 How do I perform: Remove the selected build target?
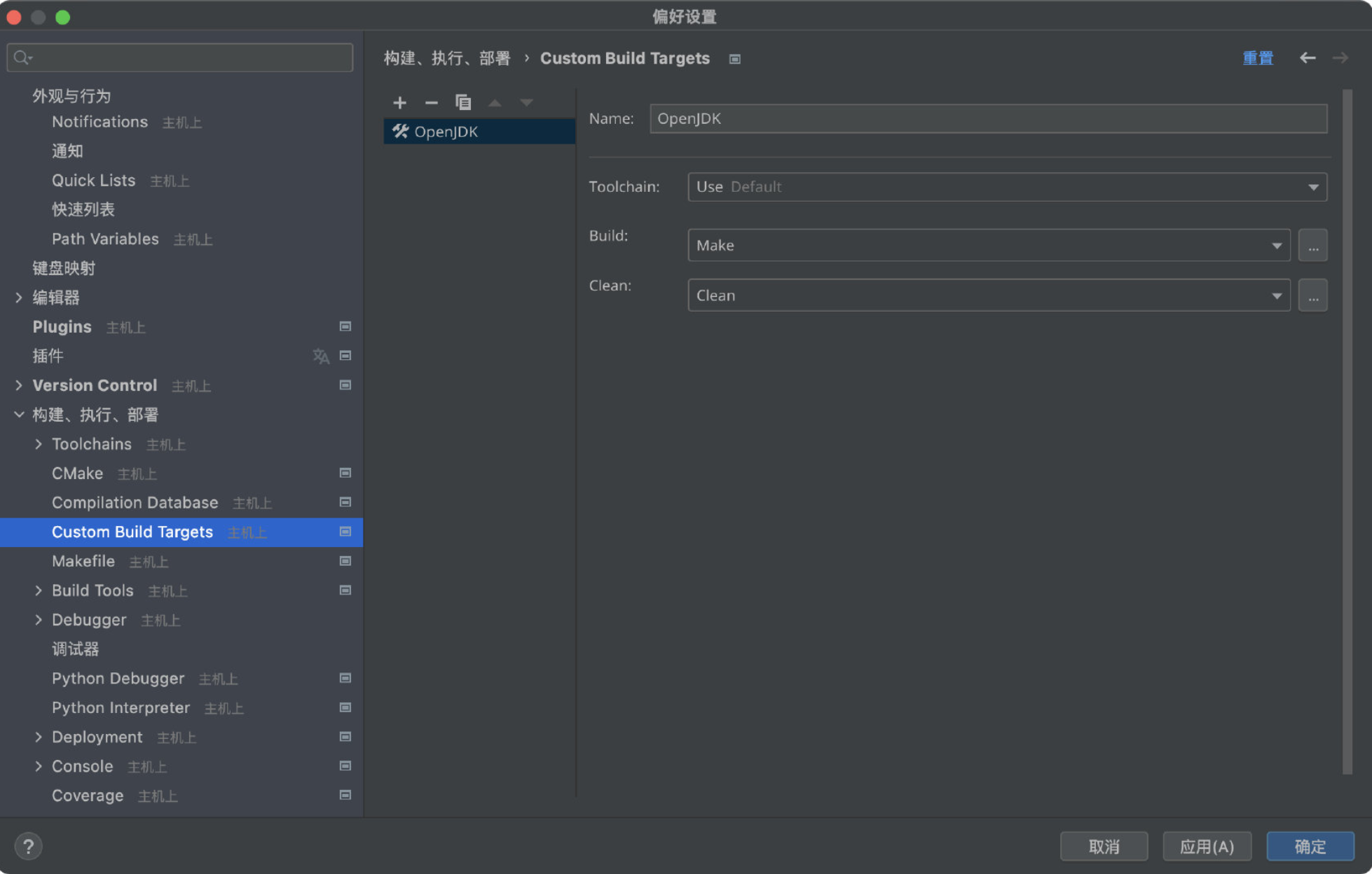point(431,102)
